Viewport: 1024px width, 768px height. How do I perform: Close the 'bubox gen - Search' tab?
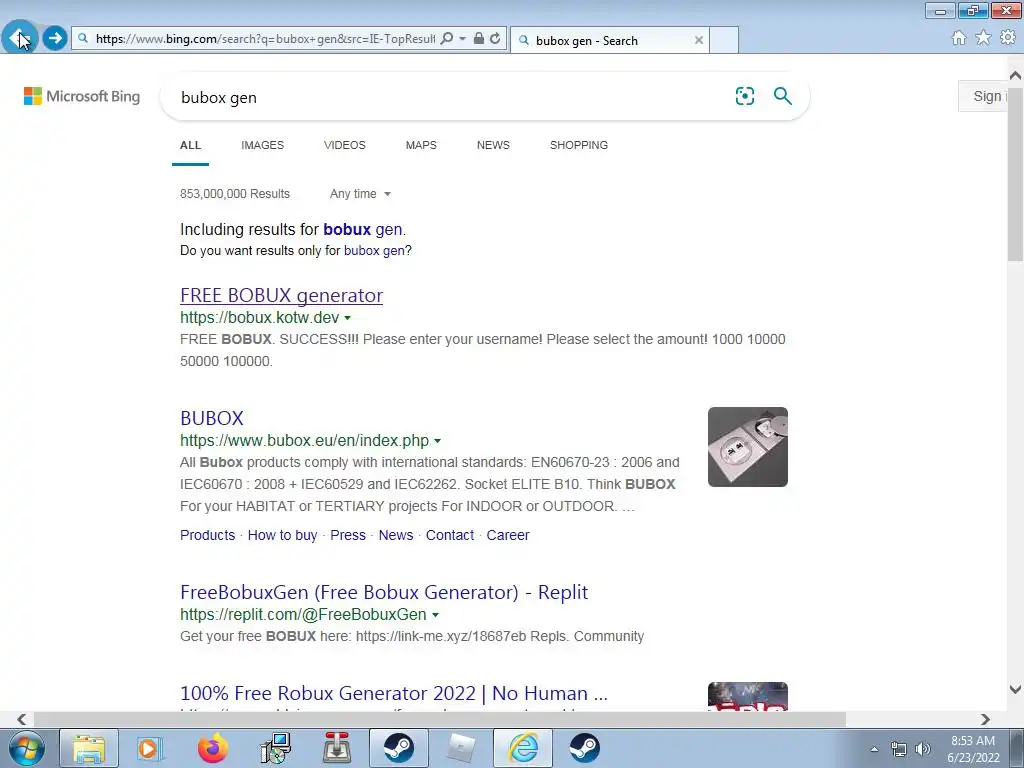(x=699, y=40)
